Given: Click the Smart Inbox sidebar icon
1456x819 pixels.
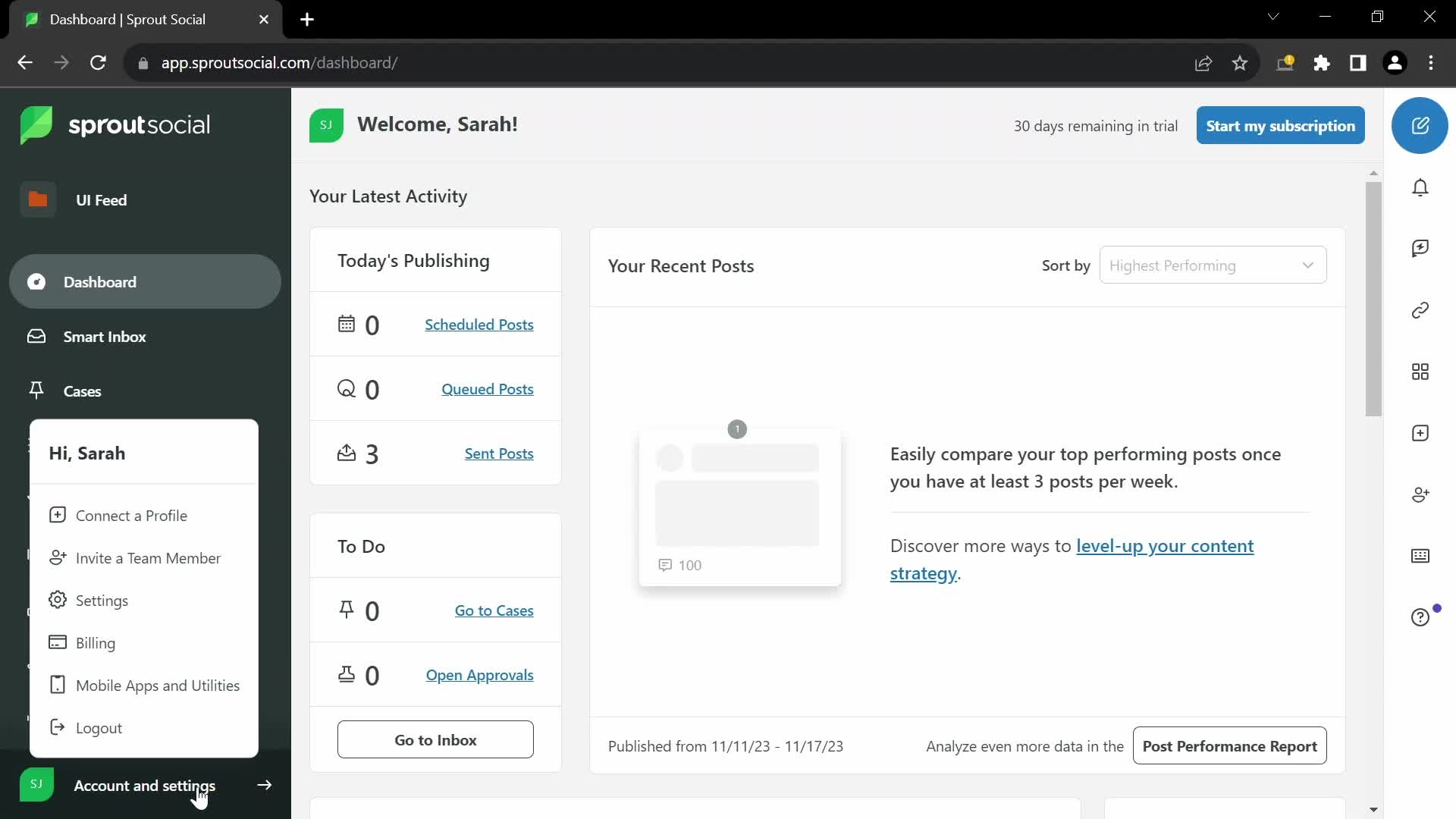Looking at the screenshot, I should (36, 336).
